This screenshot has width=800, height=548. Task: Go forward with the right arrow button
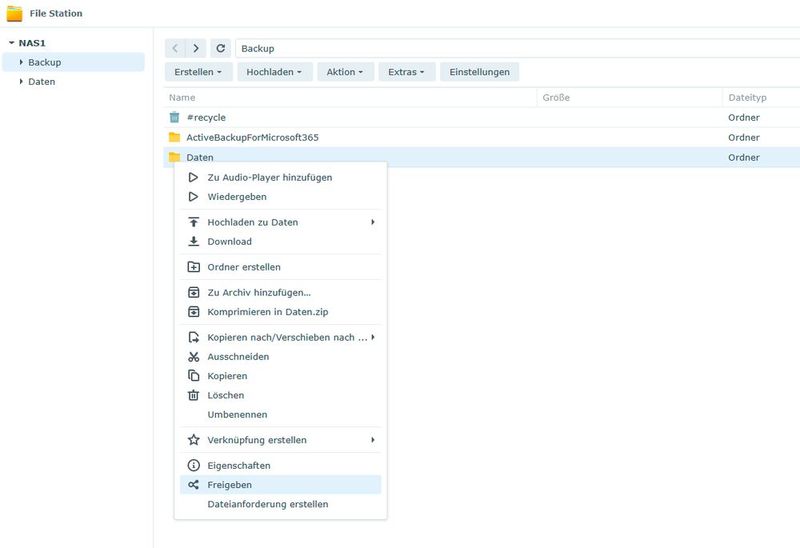coord(196,48)
